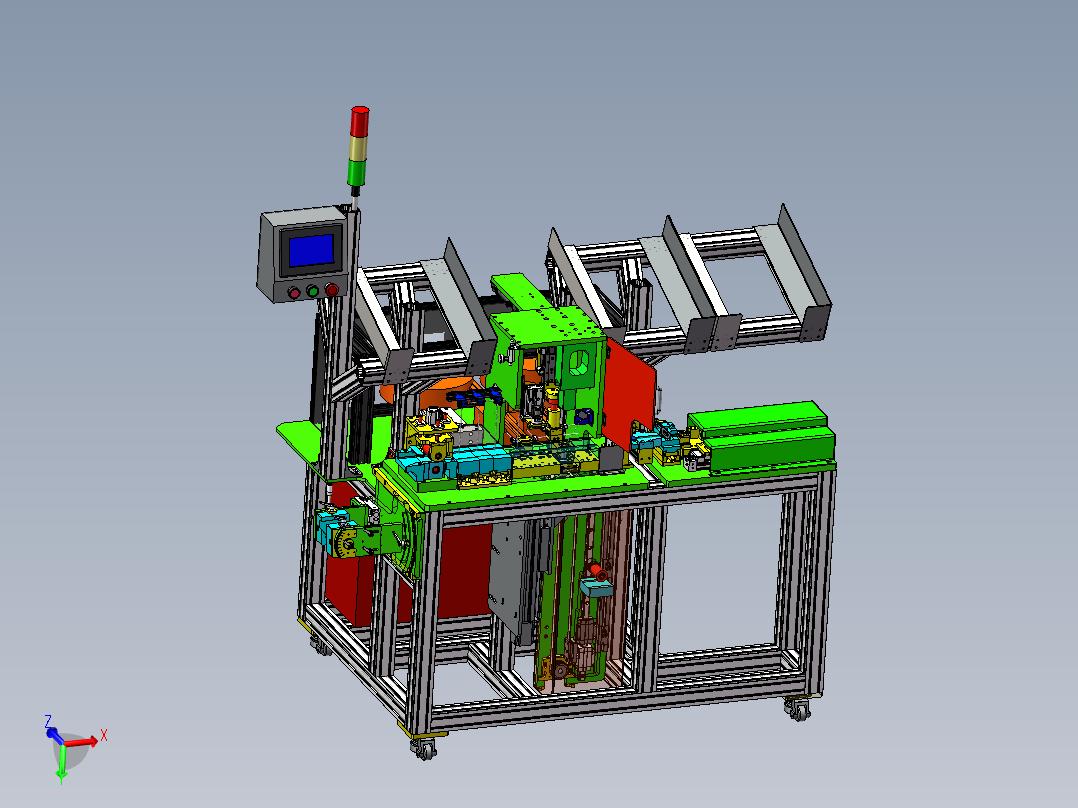The width and height of the screenshot is (1078, 808).
Task: Click the green downward axis arrow on the triad
Action: pos(62,763)
